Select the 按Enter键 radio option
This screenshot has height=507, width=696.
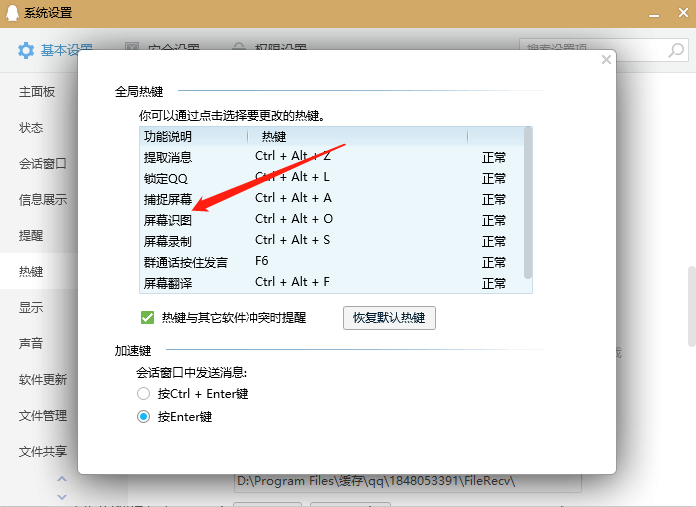pos(144,417)
